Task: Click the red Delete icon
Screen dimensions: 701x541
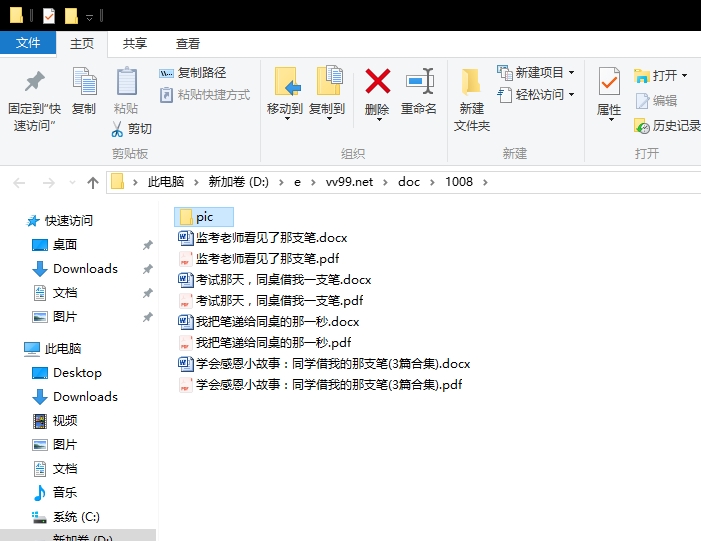Action: (377, 81)
